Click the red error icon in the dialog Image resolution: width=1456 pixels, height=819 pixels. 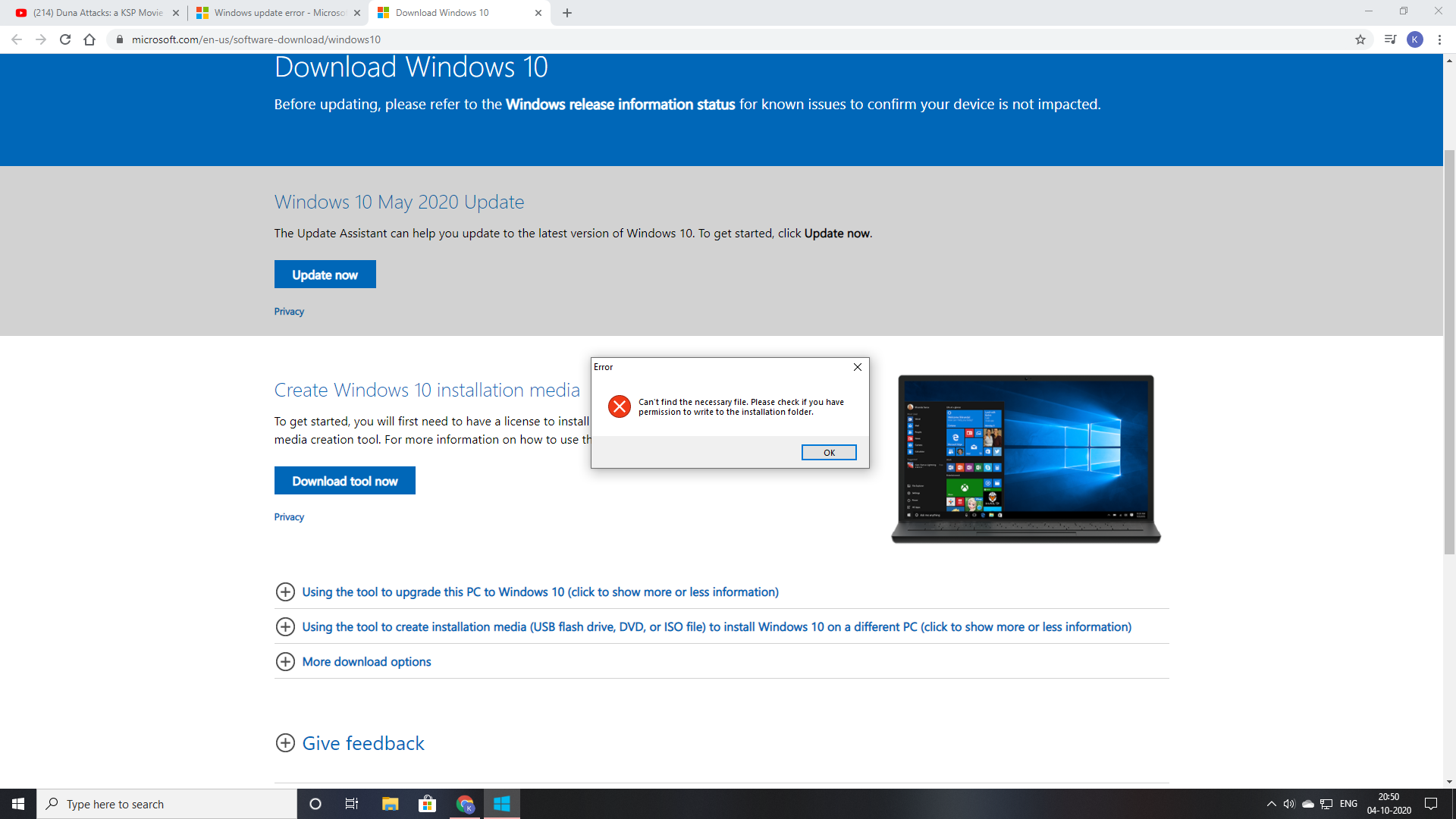coord(620,406)
